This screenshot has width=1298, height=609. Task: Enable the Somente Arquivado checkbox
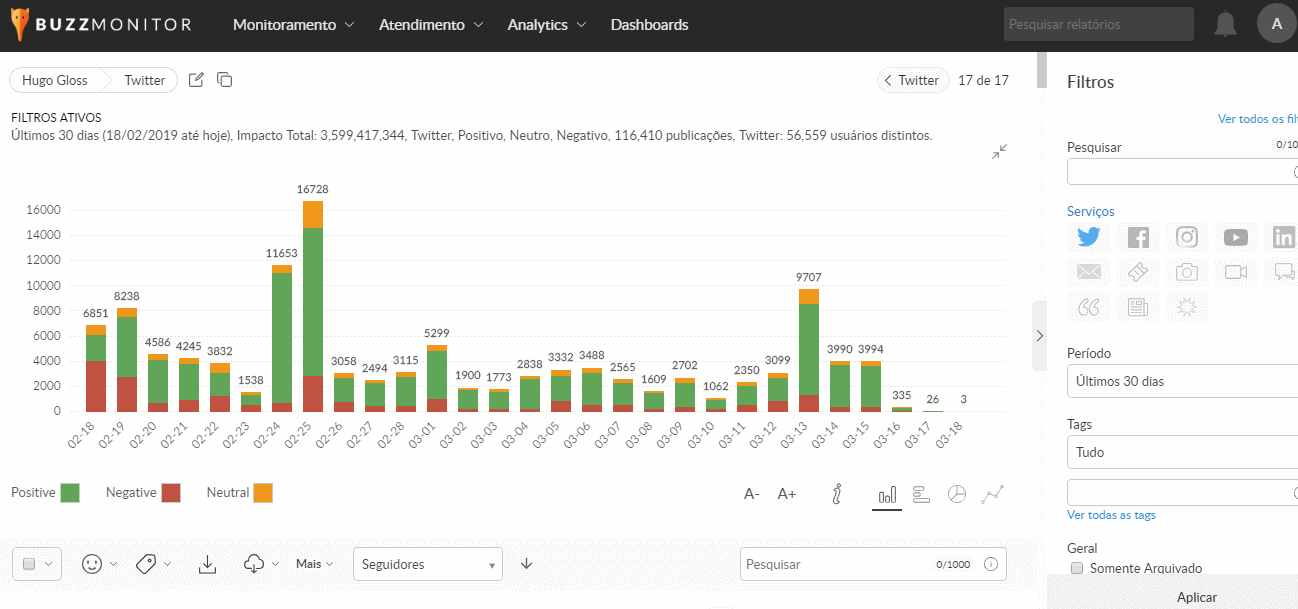(x=1077, y=568)
